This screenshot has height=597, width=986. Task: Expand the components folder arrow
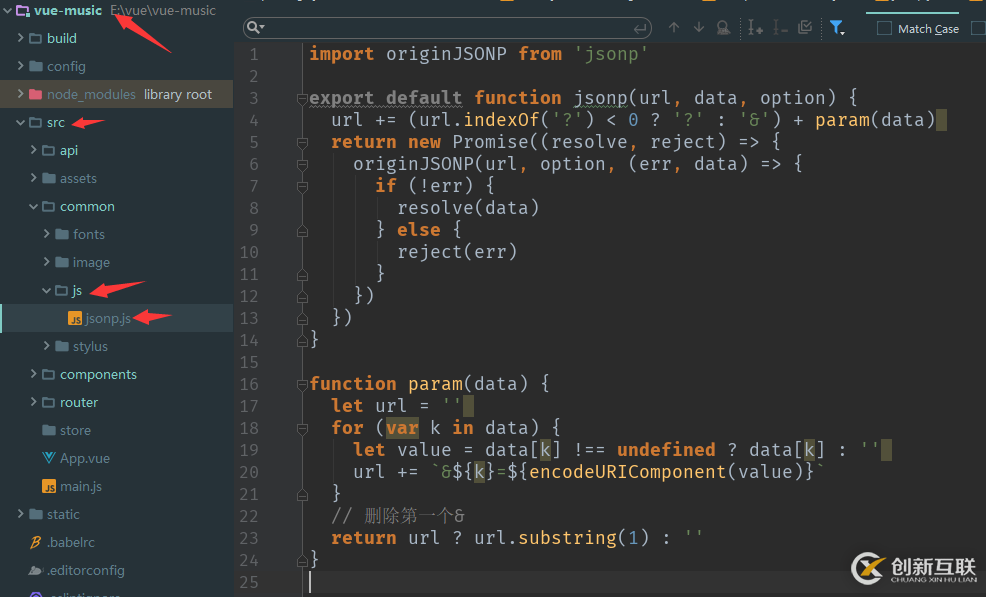pos(34,374)
